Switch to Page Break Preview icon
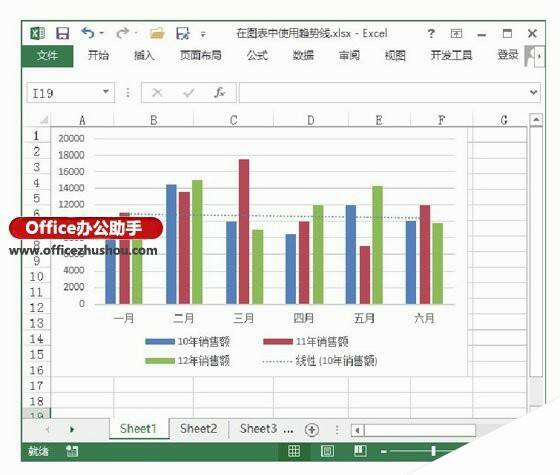 (360, 451)
